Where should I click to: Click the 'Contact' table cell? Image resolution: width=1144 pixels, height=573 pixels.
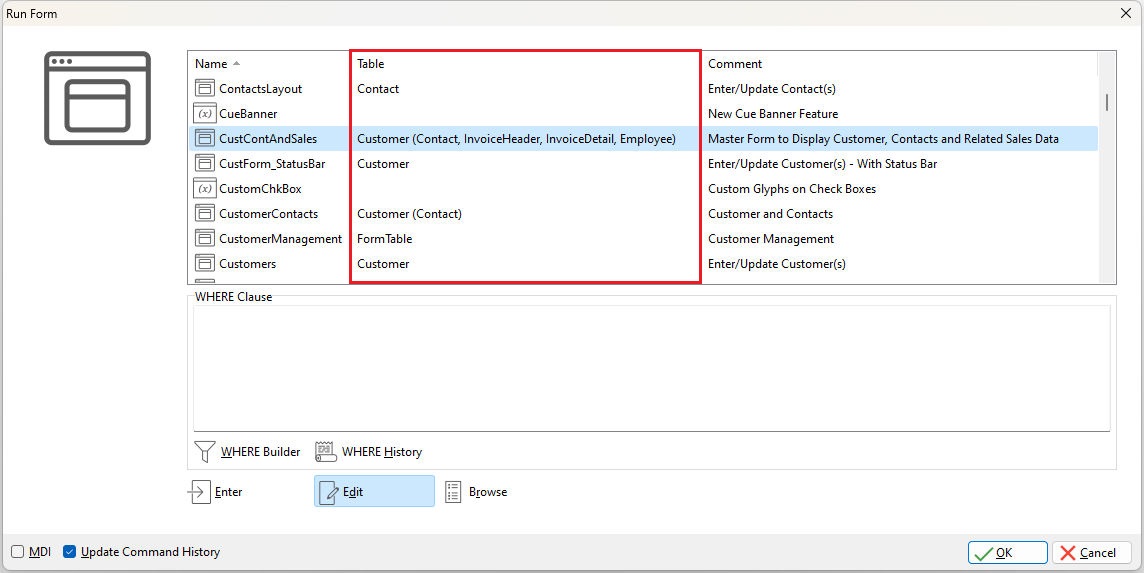(378, 88)
